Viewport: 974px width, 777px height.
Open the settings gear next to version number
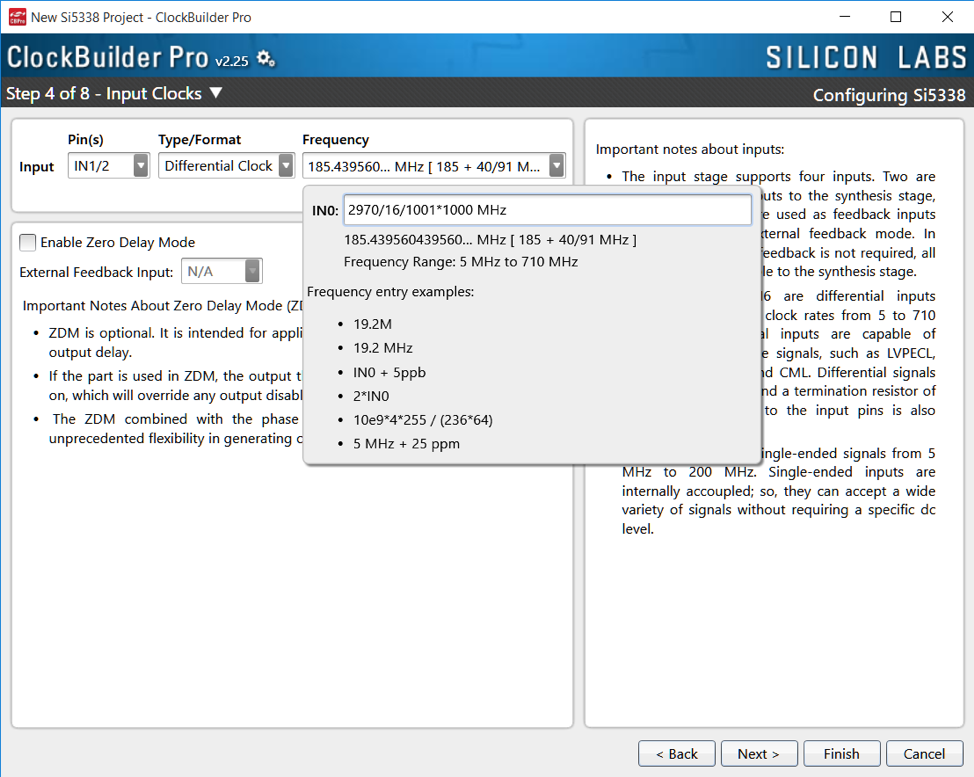click(266, 59)
